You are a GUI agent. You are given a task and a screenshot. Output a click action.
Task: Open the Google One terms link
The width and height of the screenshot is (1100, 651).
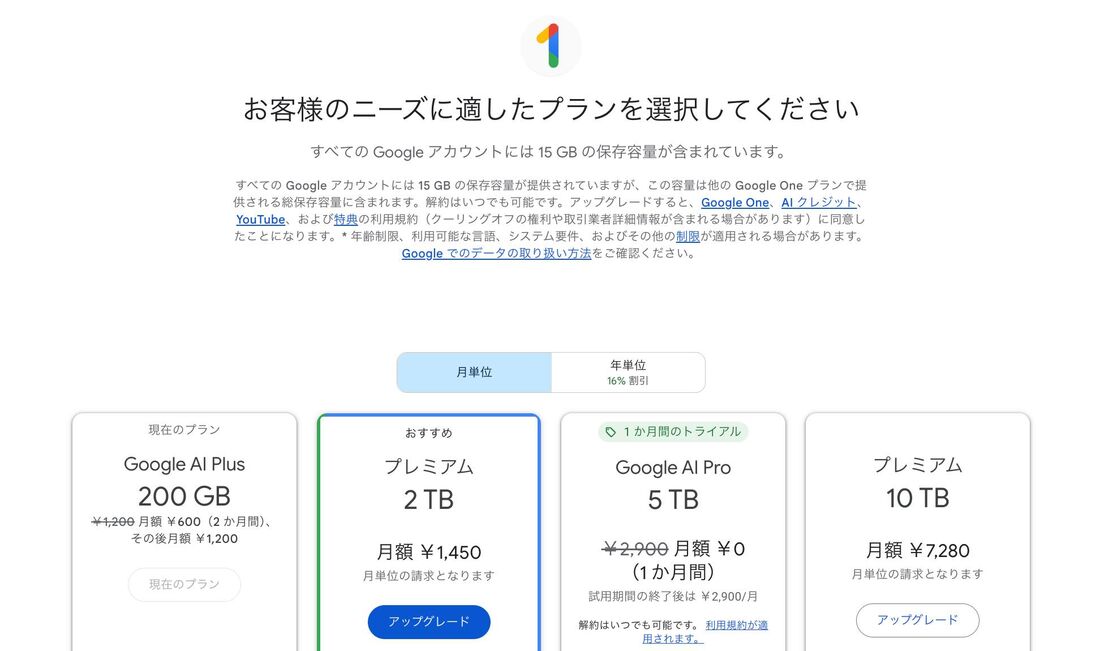click(735, 202)
